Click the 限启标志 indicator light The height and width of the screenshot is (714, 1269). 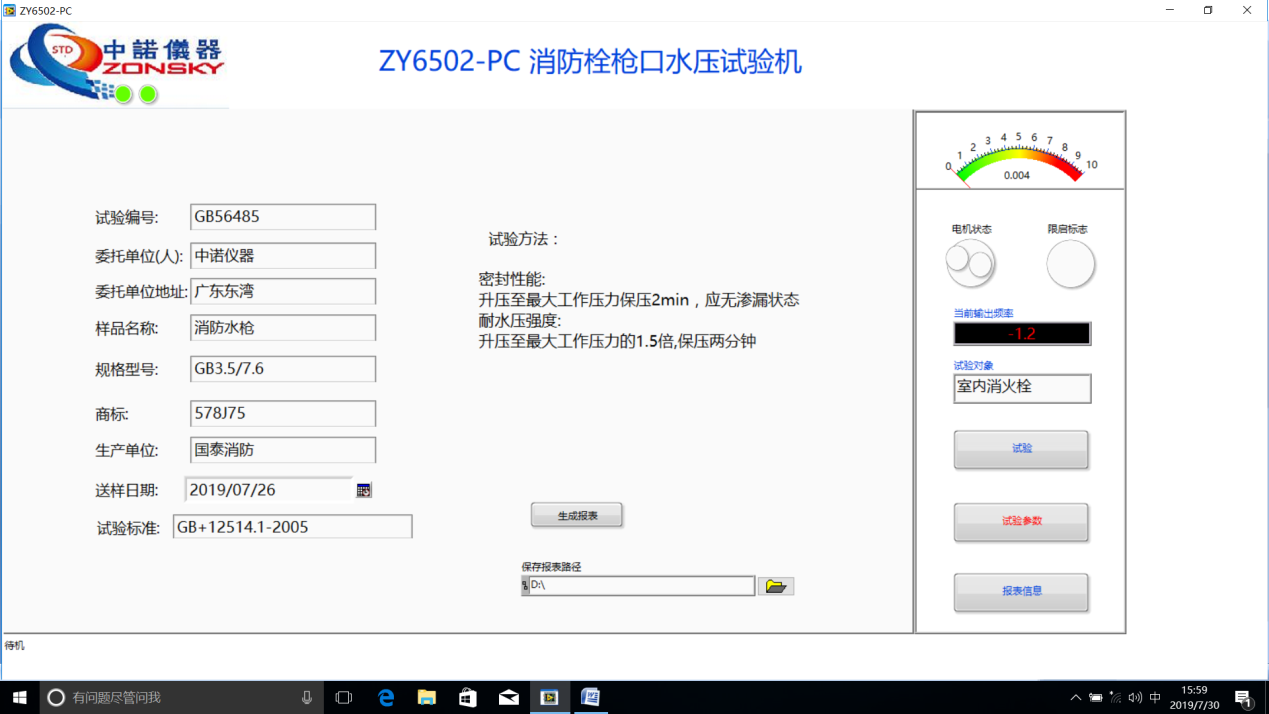pyautogui.click(x=1070, y=262)
